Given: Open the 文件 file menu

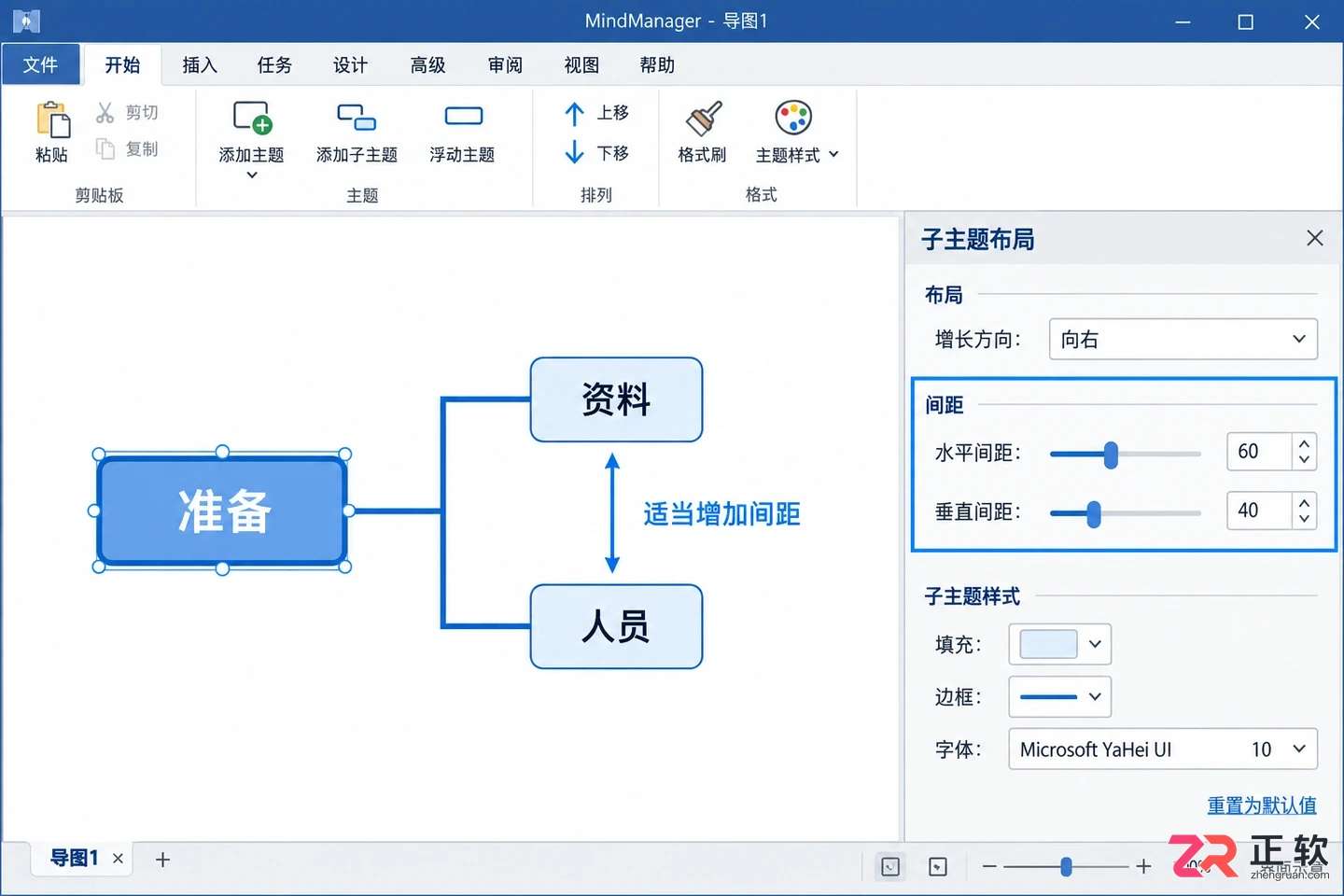Looking at the screenshot, I should [x=40, y=64].
